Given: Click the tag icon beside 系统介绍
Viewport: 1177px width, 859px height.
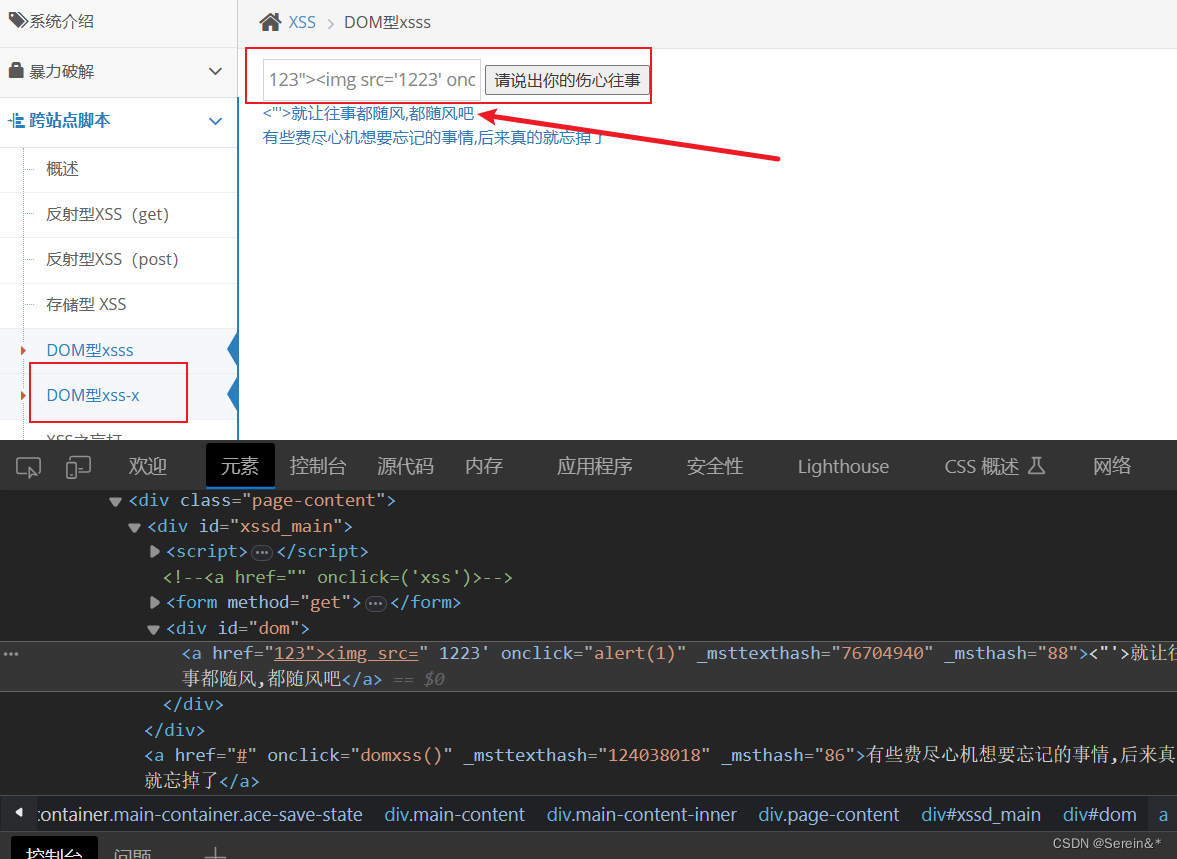Looking at the screenshot, I should pos(18,20).
